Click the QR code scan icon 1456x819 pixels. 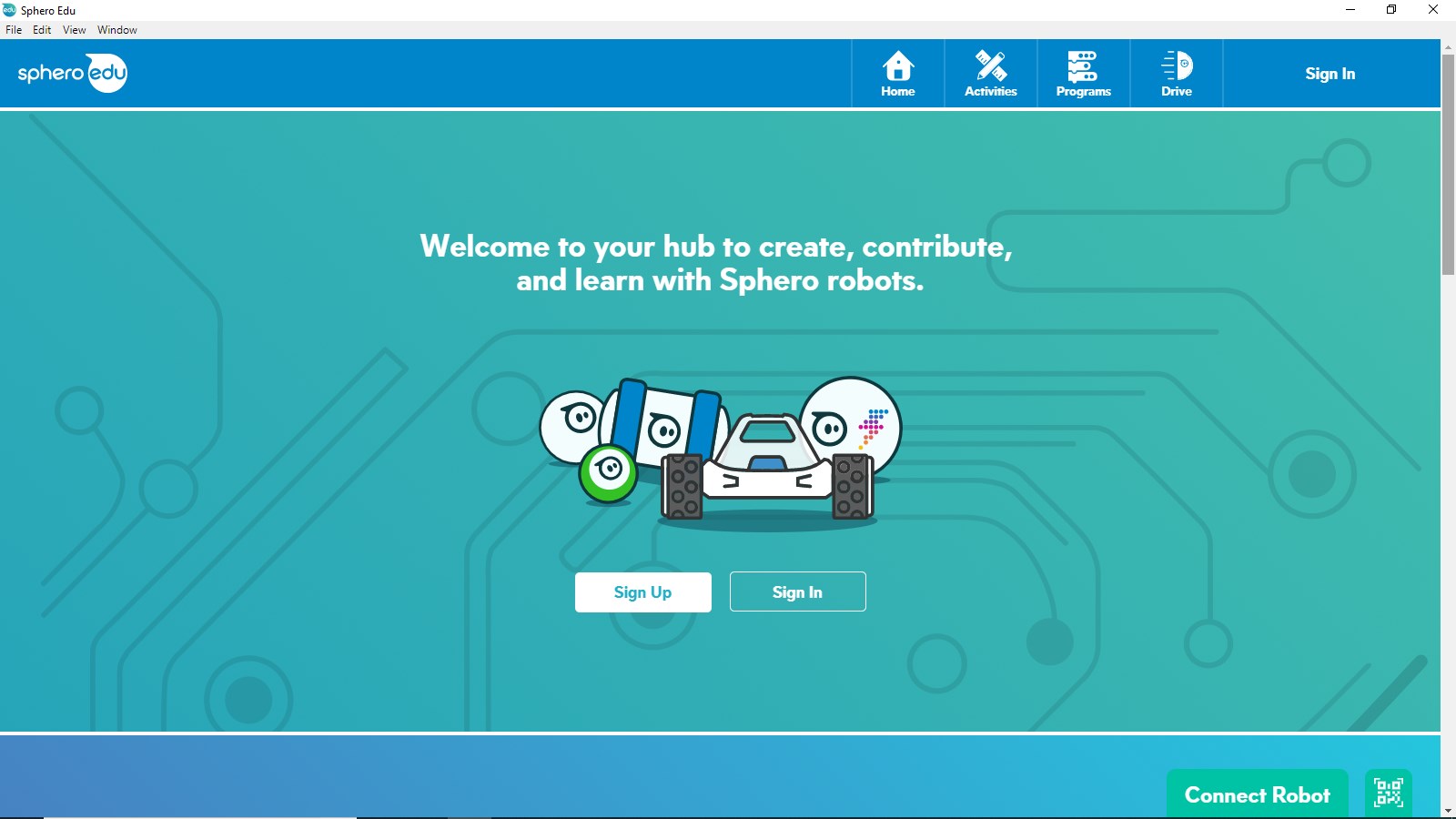click(1389, 793)
